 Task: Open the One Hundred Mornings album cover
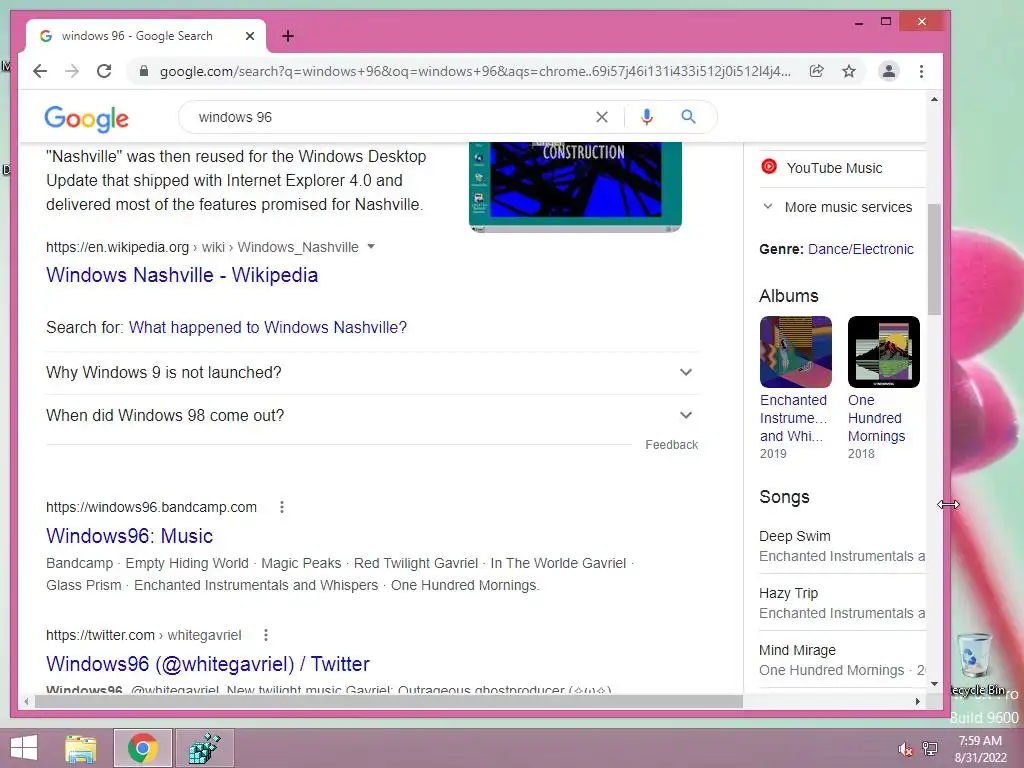[x=884, y=352]
